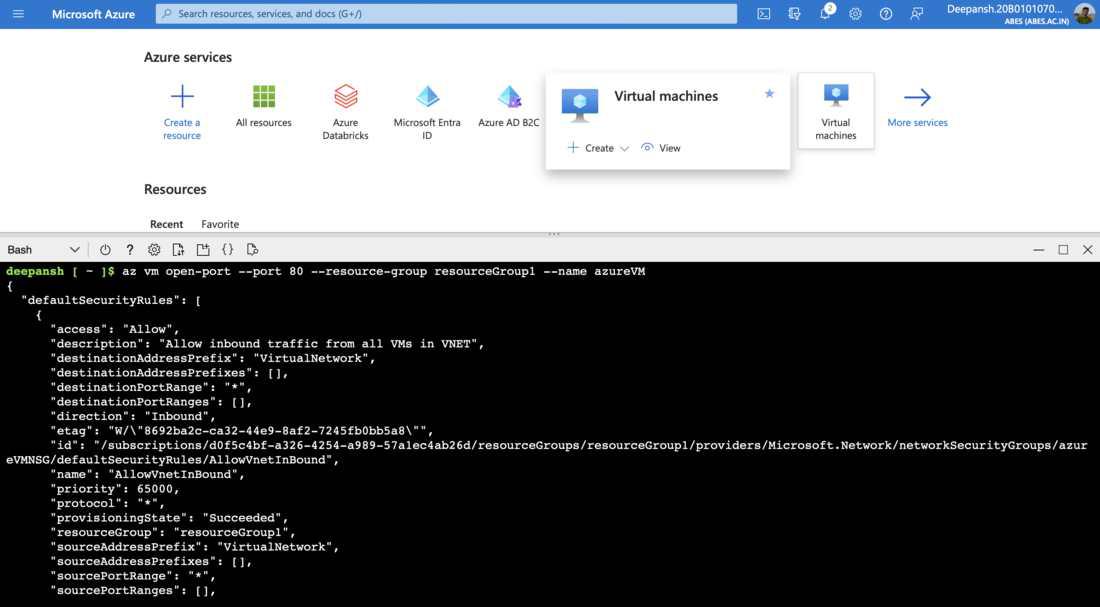Open the Feedback icon in top bar
The height and width of the screenshot is (607, 1100).
[x=916, y=13]
